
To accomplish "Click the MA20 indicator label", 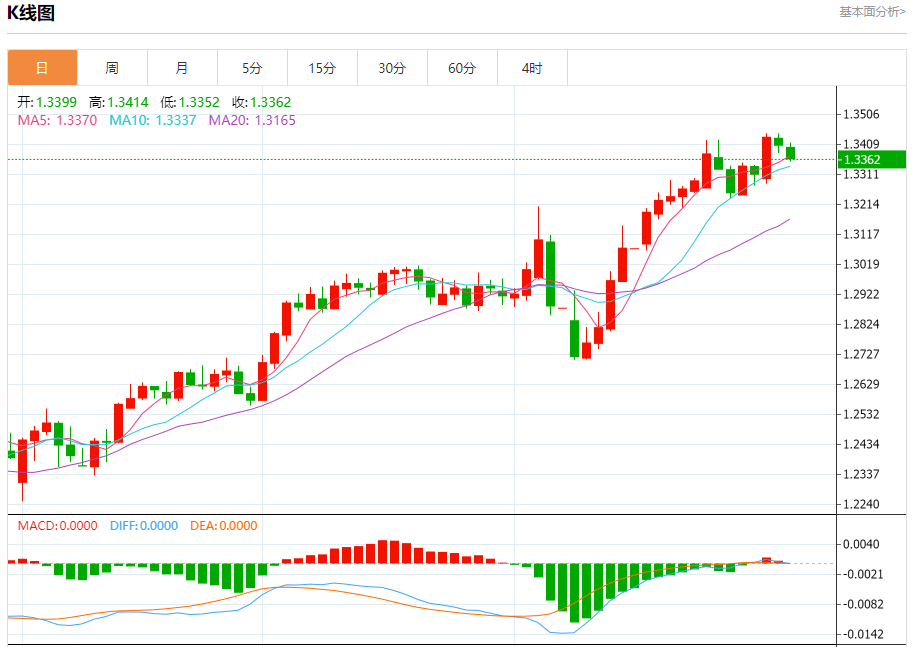I will coord(252,120).
